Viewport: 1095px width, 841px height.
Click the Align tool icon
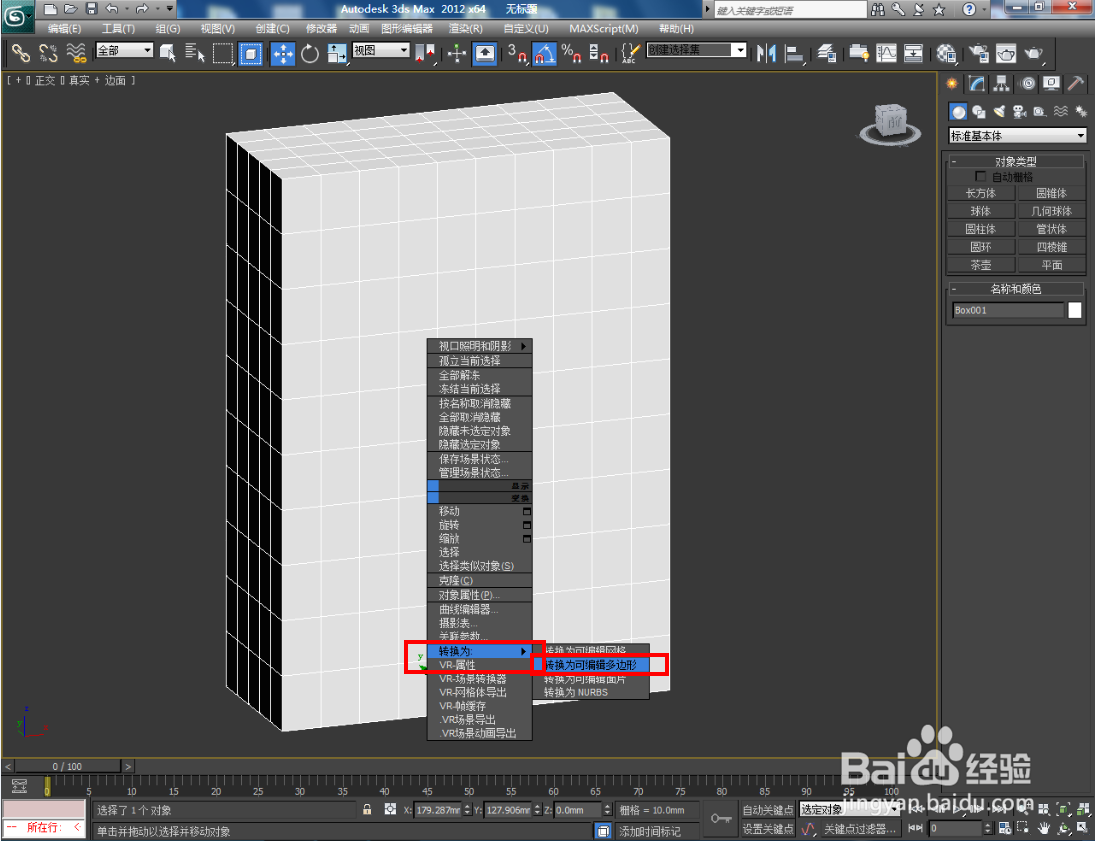(794, 53)
